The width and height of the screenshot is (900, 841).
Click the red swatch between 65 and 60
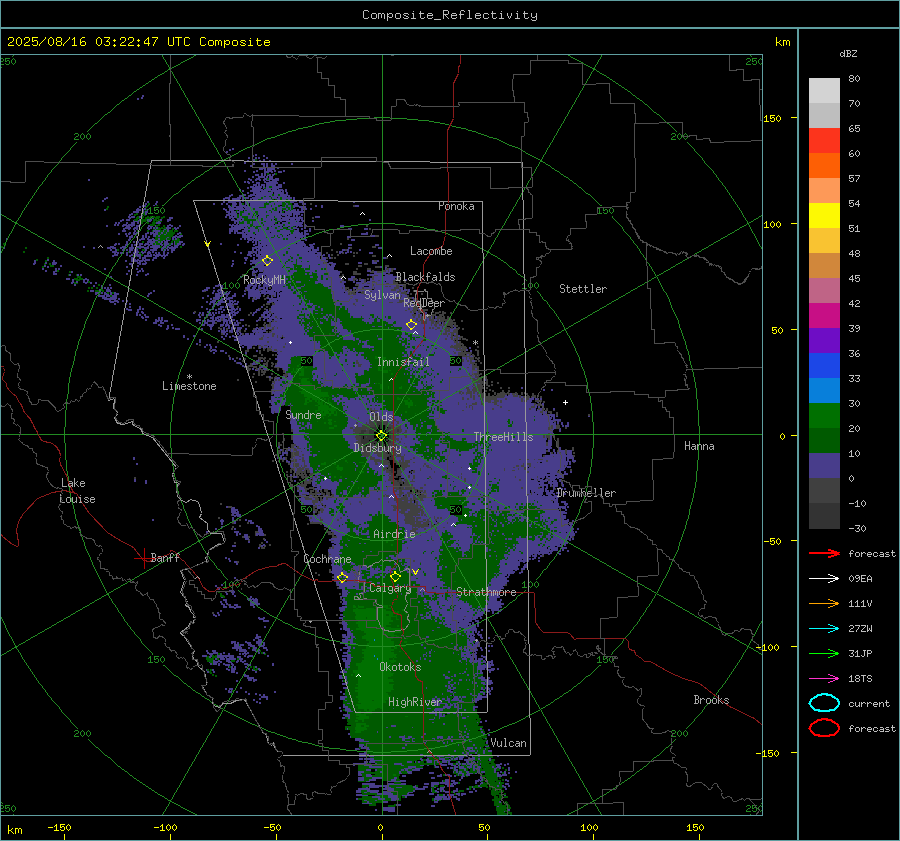pos(824,141)
